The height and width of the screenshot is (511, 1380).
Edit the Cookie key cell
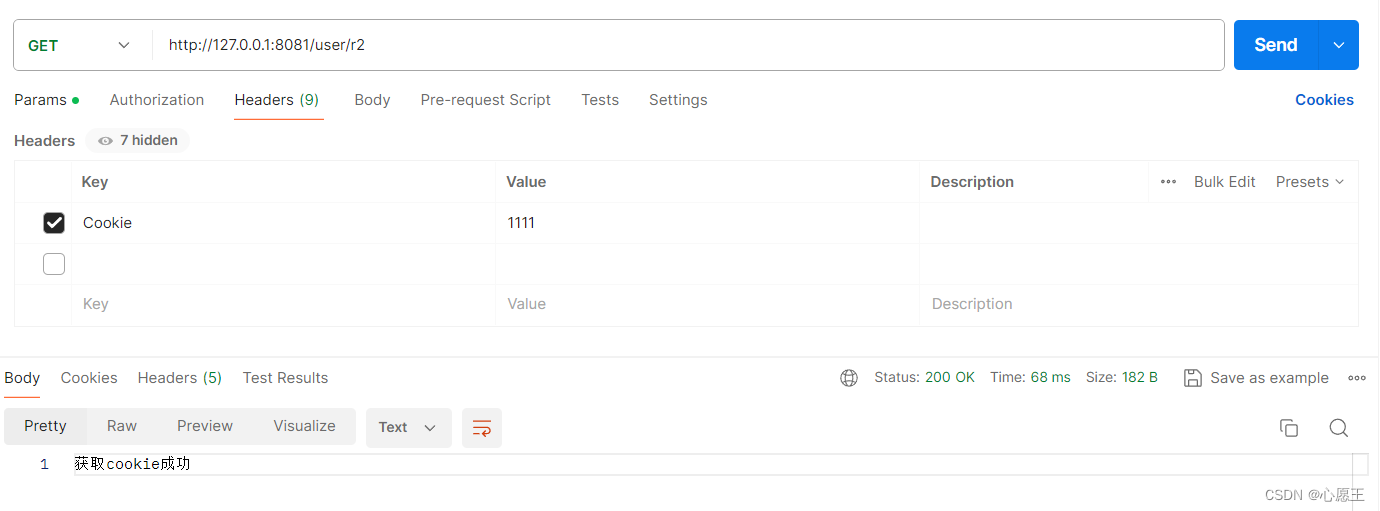click(283, 223)
